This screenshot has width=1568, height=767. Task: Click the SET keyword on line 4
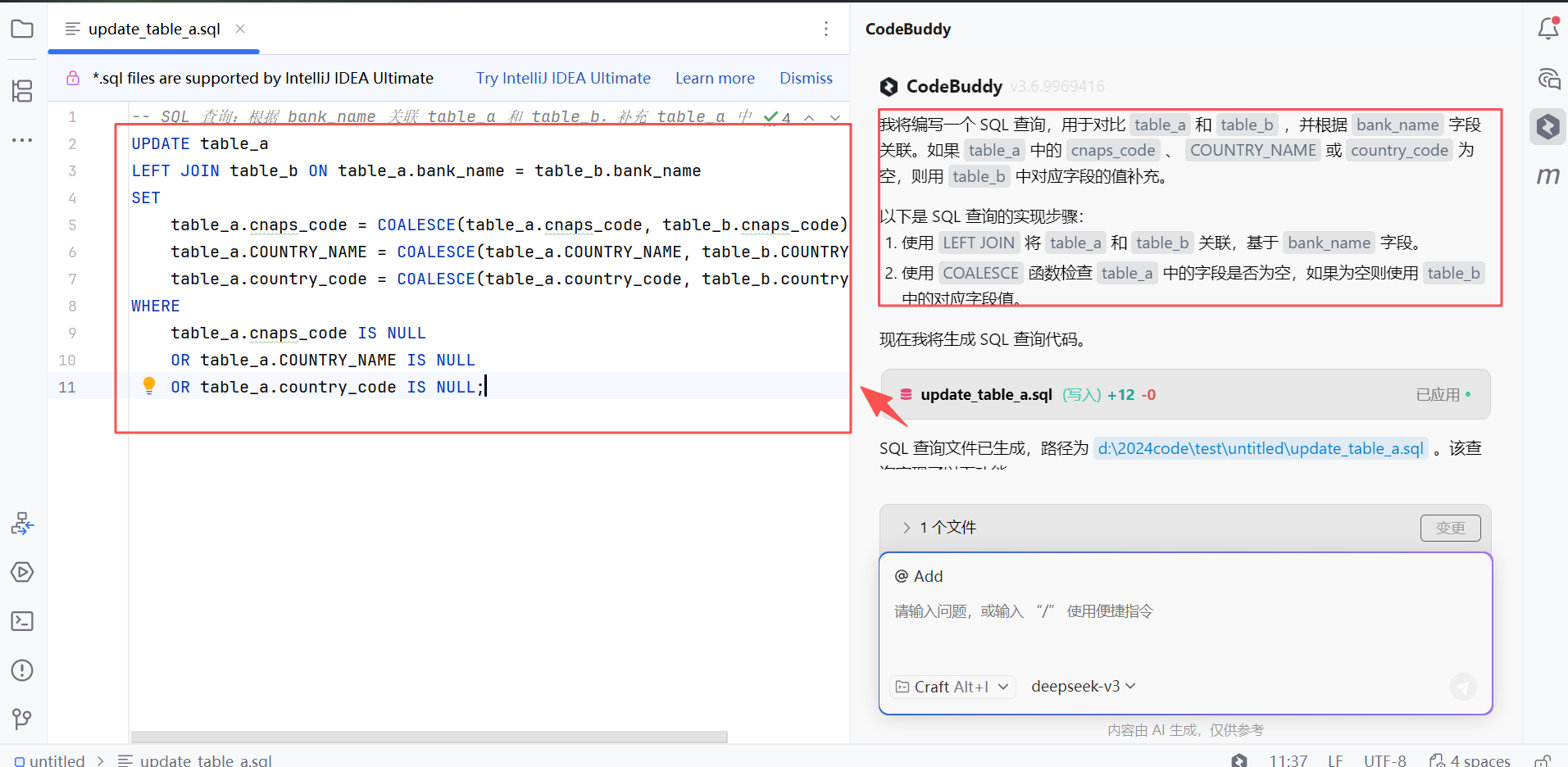(x=146, y=197)
